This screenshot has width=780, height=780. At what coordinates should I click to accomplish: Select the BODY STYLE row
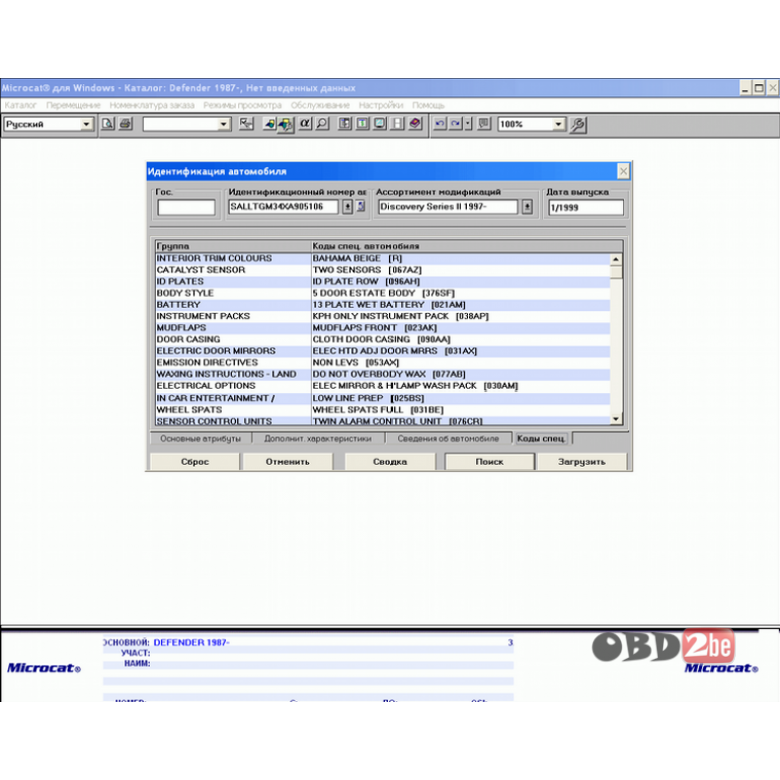tap(383, 293)
